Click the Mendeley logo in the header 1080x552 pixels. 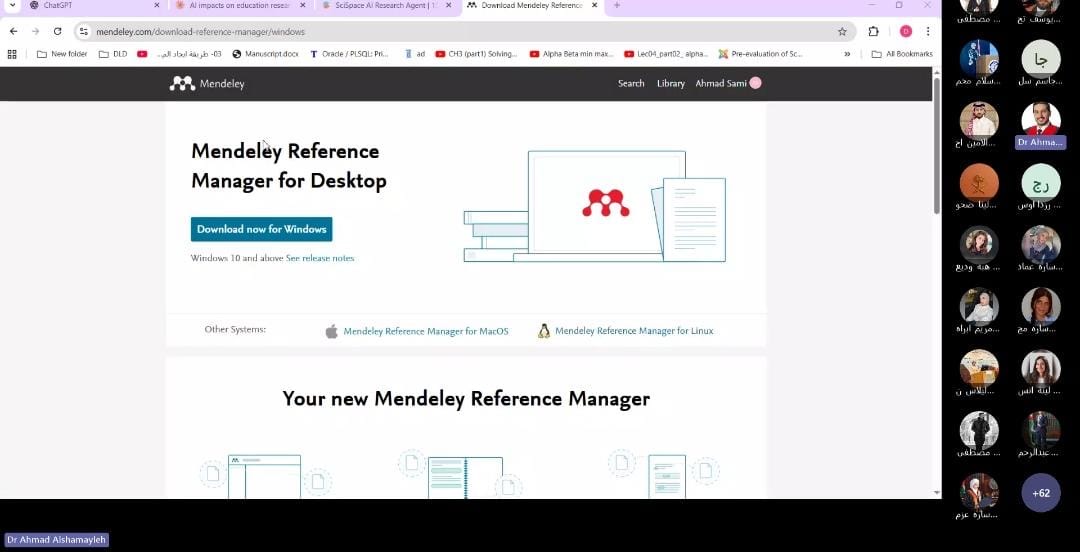coord(206,84)
